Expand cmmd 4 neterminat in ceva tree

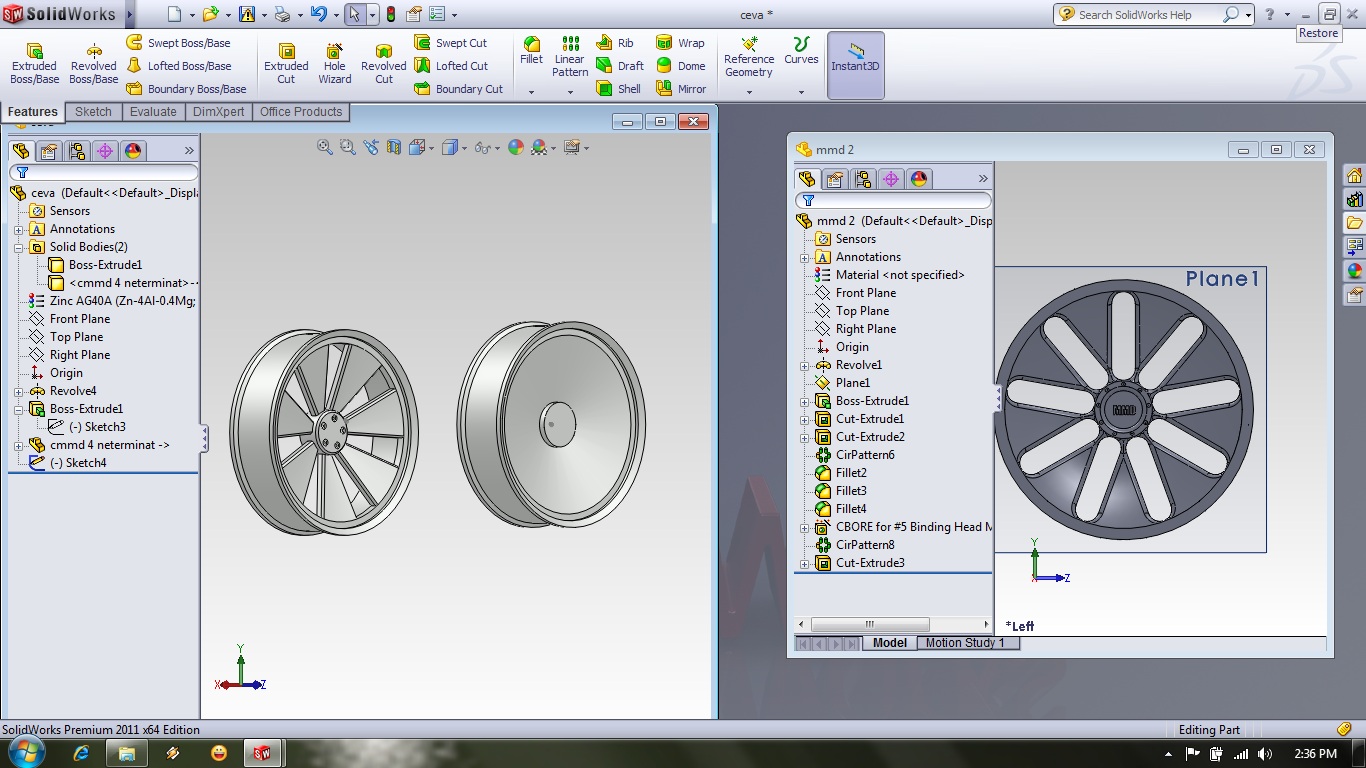(18, 445)
